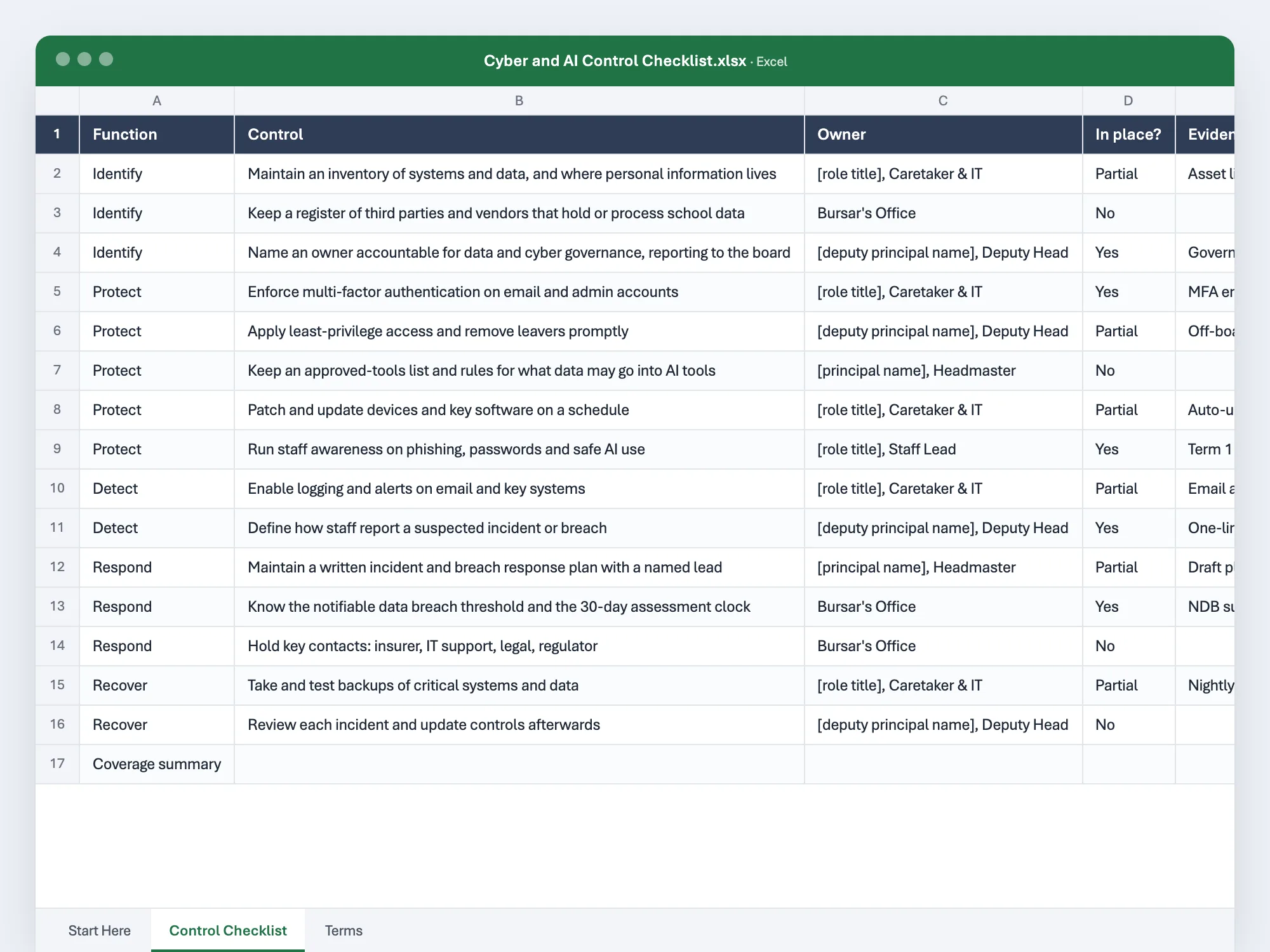Click the Control header cell
Viewport: 1270px width, 952px height.
point(519,134)
